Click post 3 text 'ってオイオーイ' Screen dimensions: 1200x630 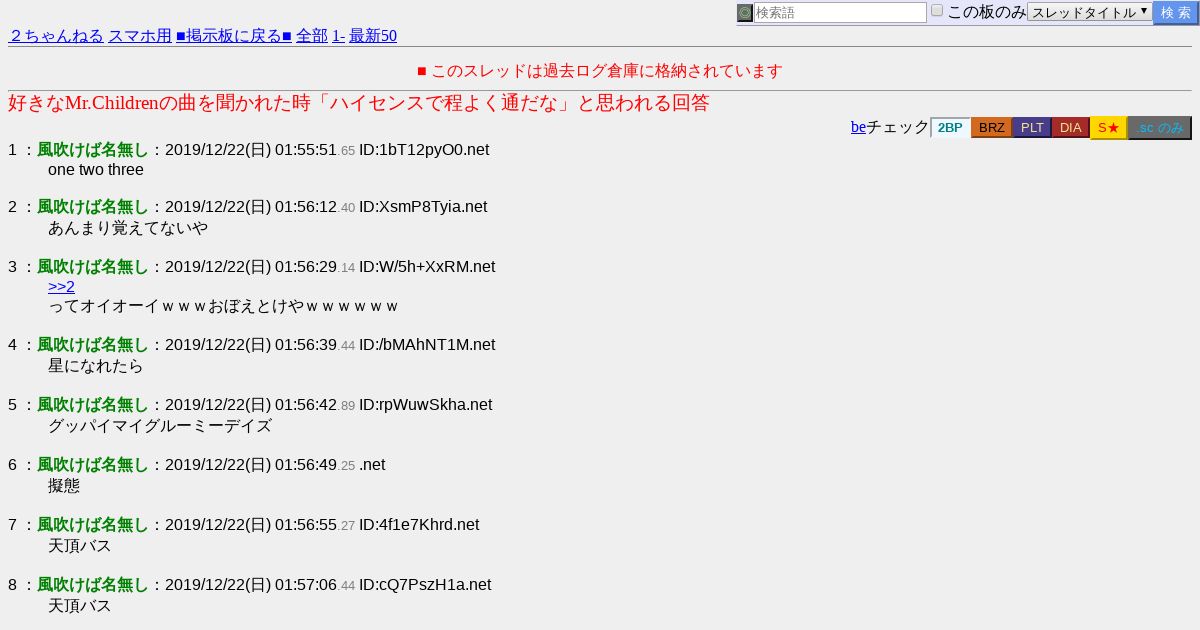tap(104, 306)
